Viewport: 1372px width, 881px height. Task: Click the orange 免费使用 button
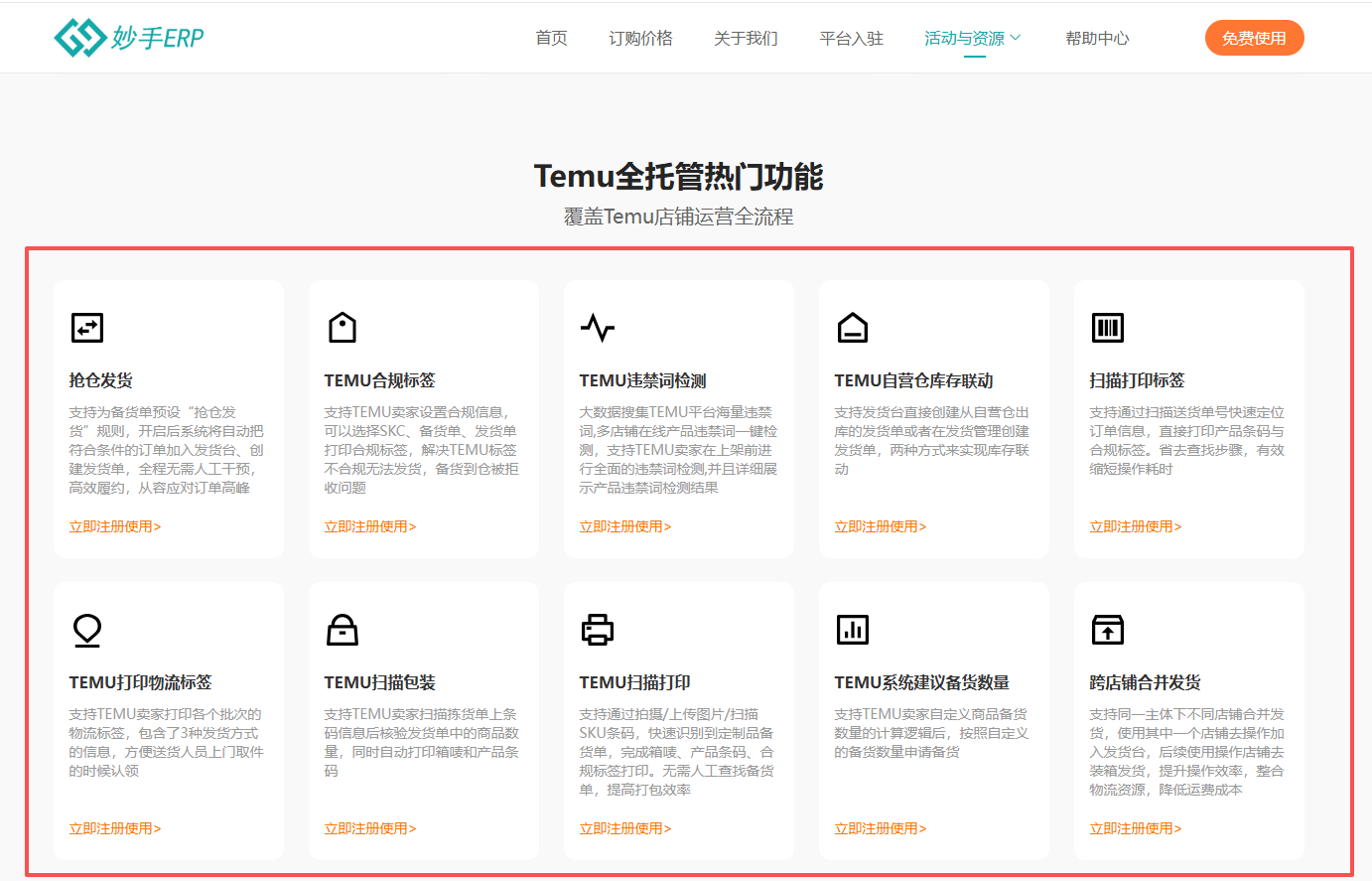1254,37
